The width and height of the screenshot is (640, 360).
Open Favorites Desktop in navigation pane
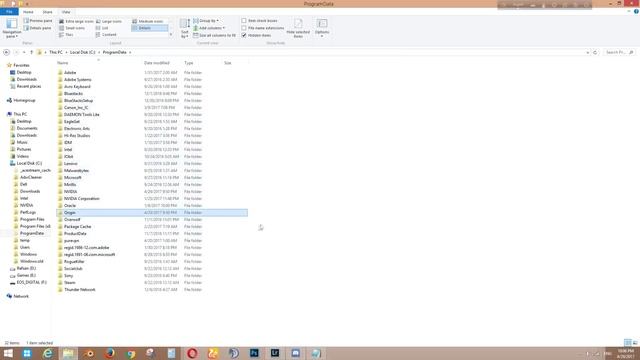click(21, 72)
